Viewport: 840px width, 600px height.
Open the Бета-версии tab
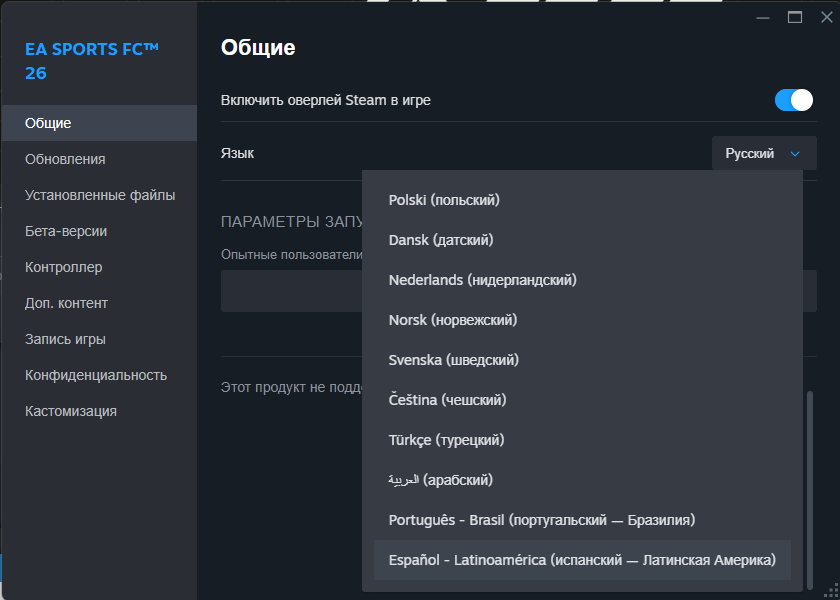(x=66, y=231)
